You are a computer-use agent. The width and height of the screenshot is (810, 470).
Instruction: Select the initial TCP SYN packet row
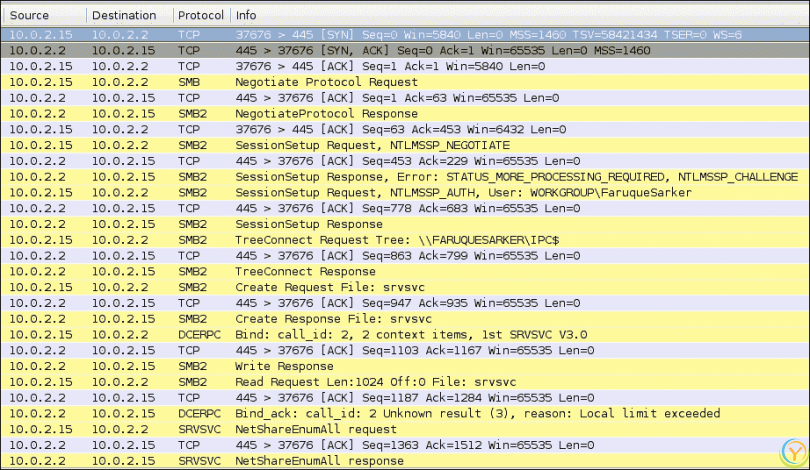(400, 34)
